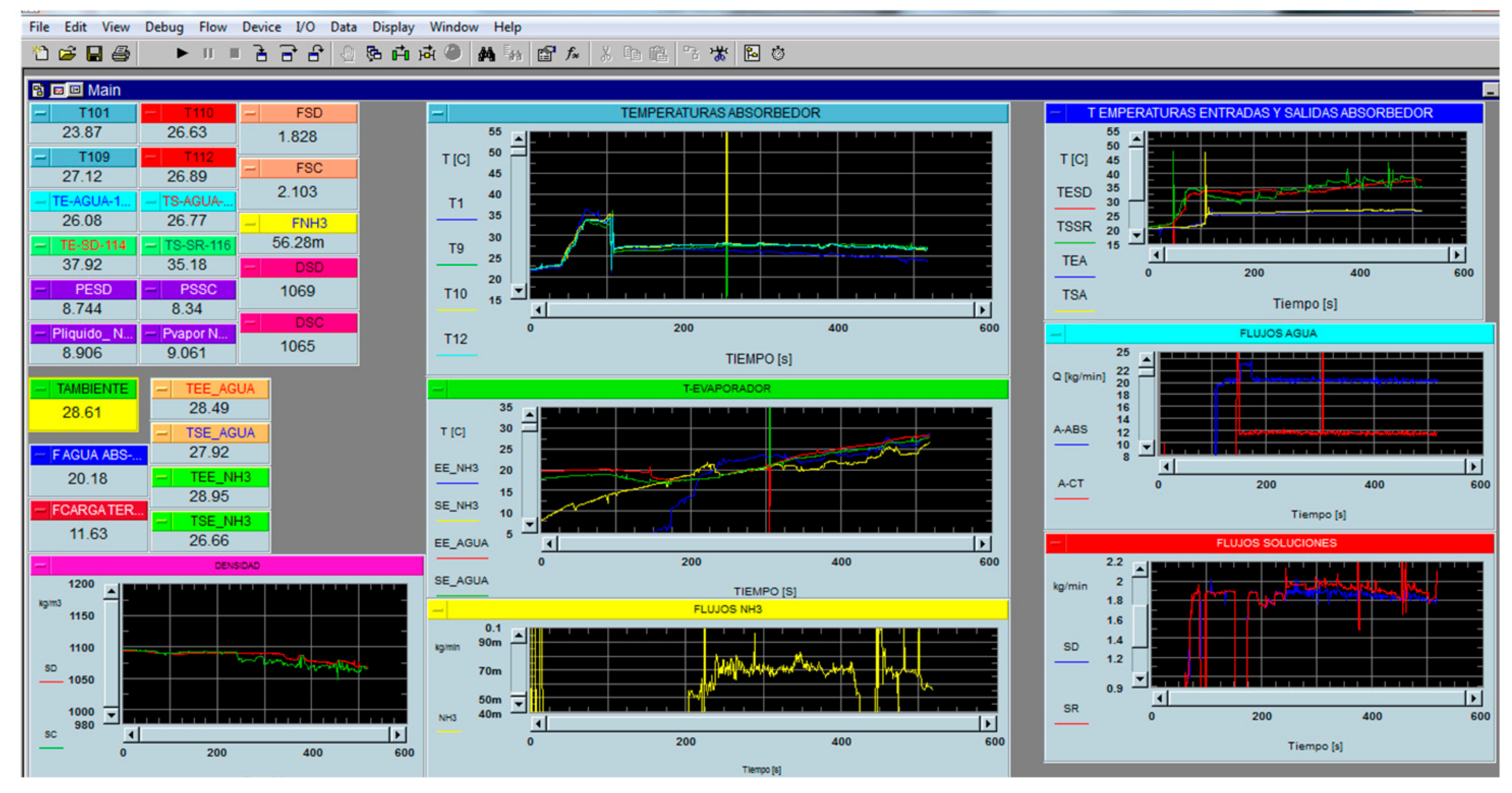Open the TAMBIENTE object menu button
The width and height of the screenshot is (1512, 793).
point(41,389)
